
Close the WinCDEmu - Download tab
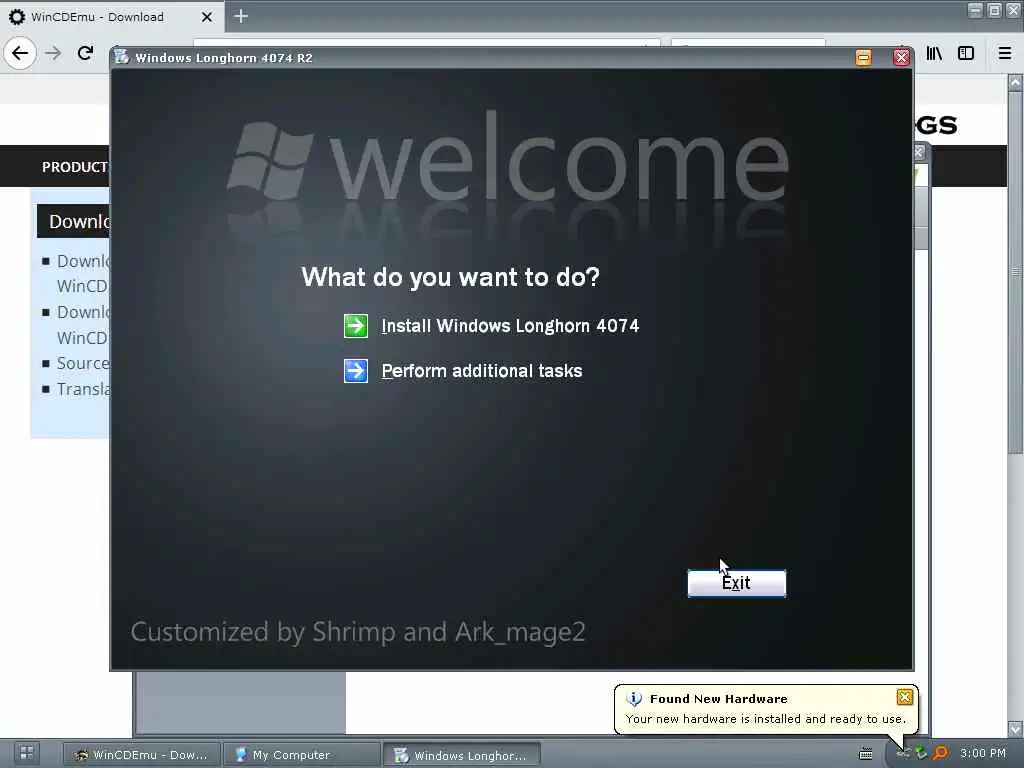[x=207, y=17]
